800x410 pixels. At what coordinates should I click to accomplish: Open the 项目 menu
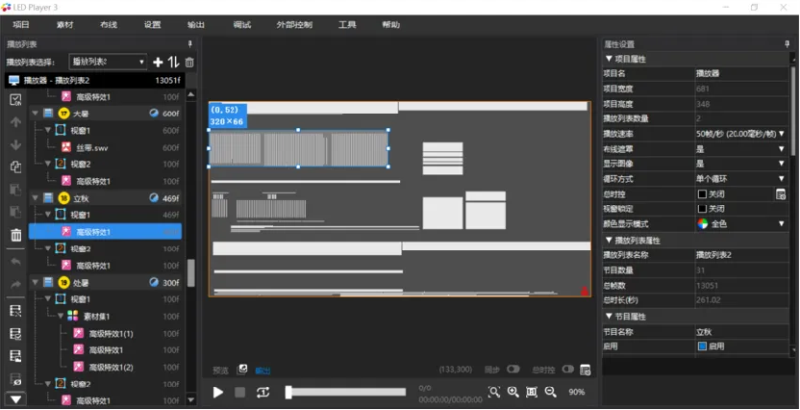coord(21,24)
